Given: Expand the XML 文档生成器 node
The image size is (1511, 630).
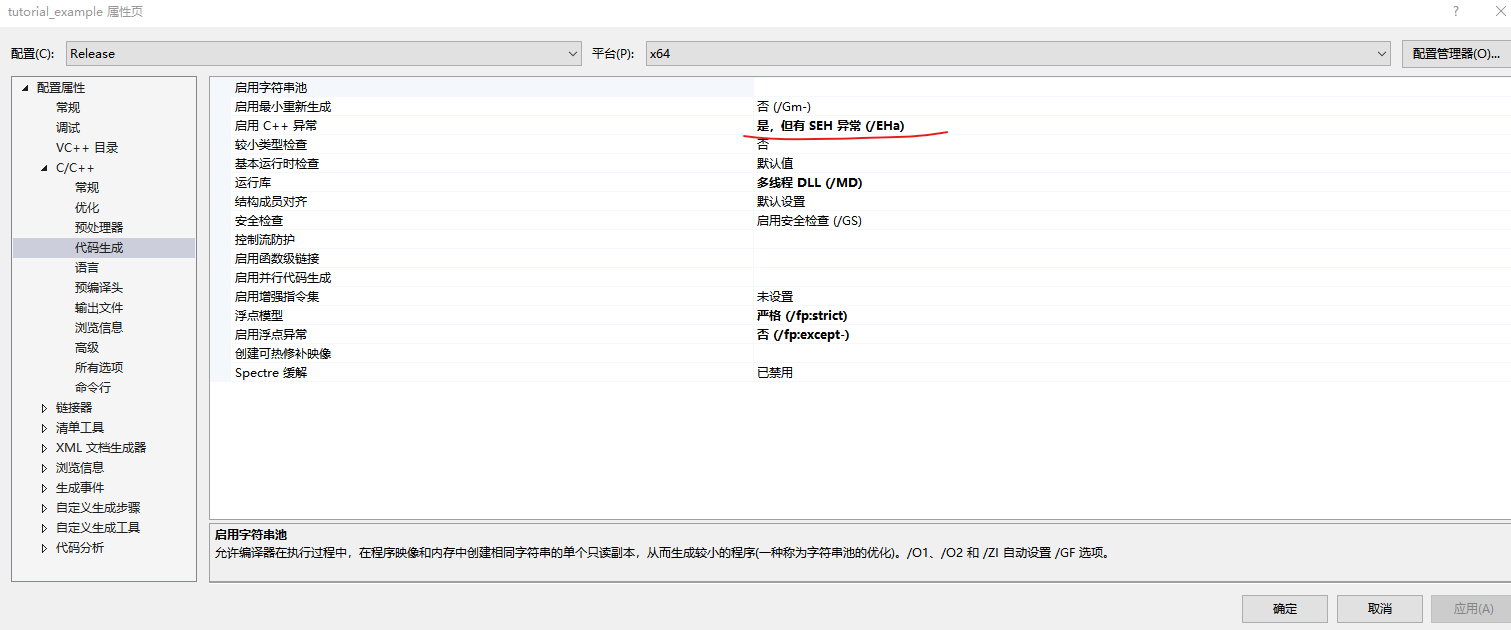Looking at the screenshot, I should [43, 447].
